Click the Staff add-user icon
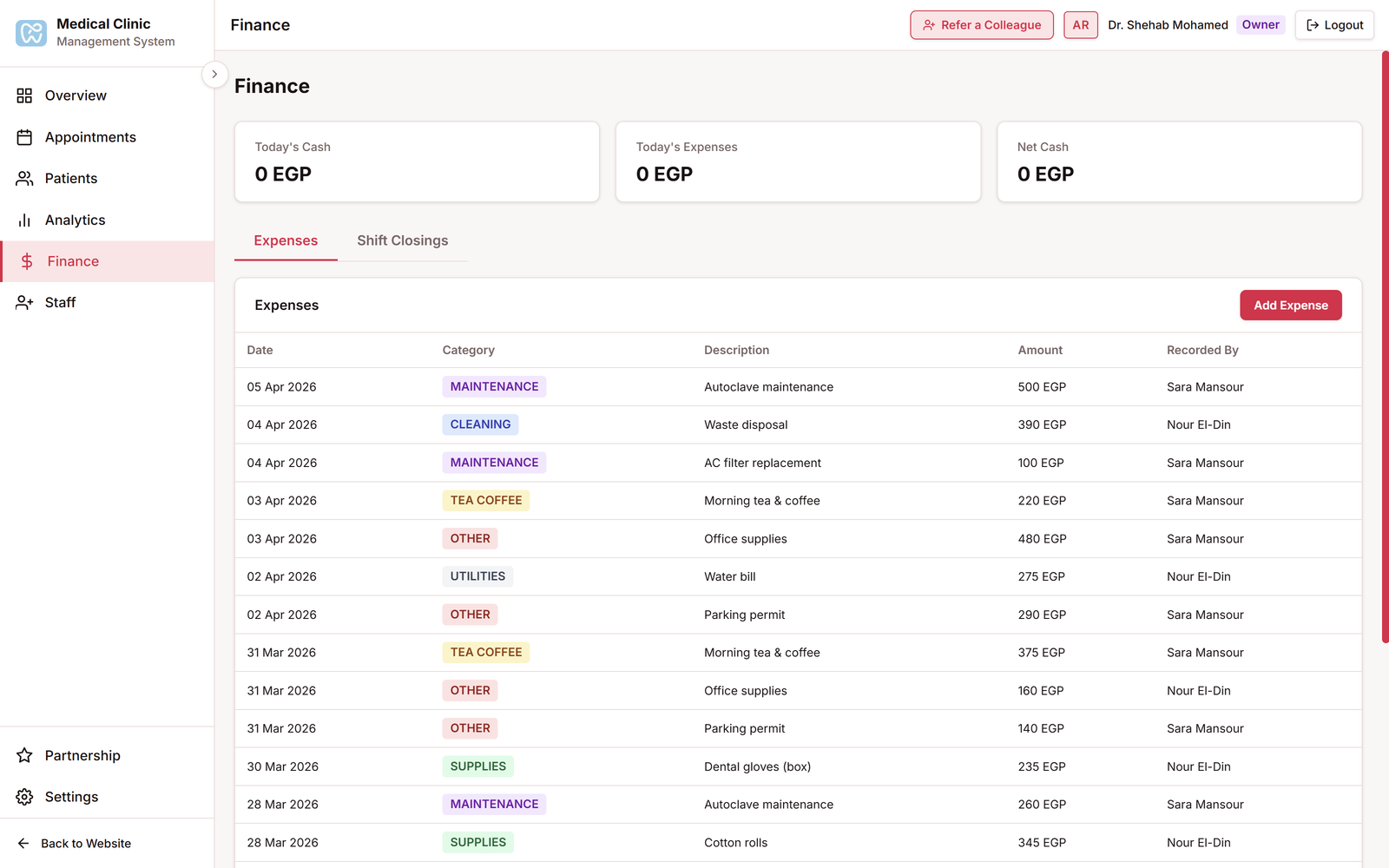 pos(24,303)
